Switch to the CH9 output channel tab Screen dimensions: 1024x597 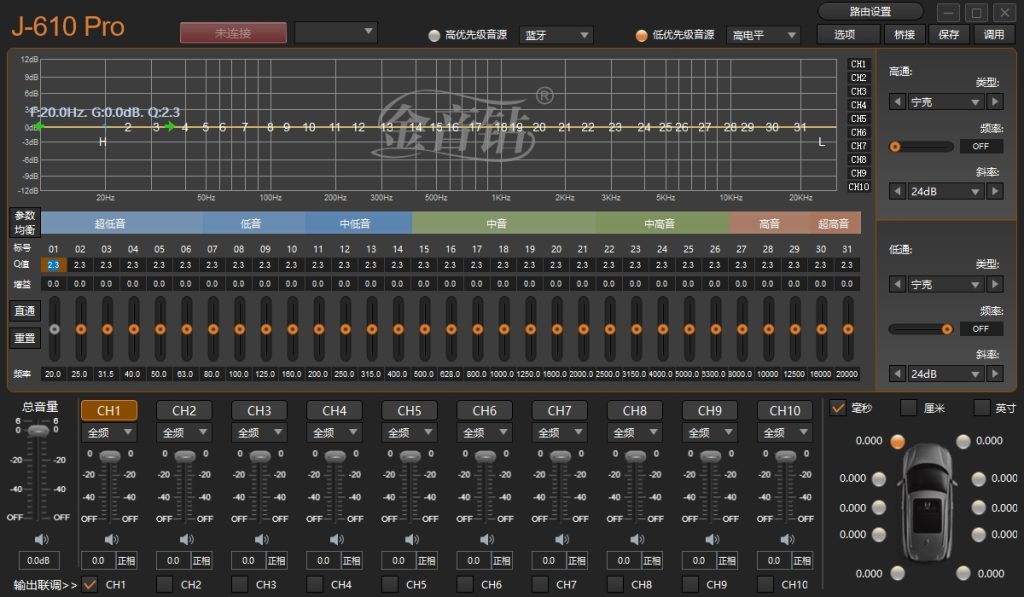[710, 410]
